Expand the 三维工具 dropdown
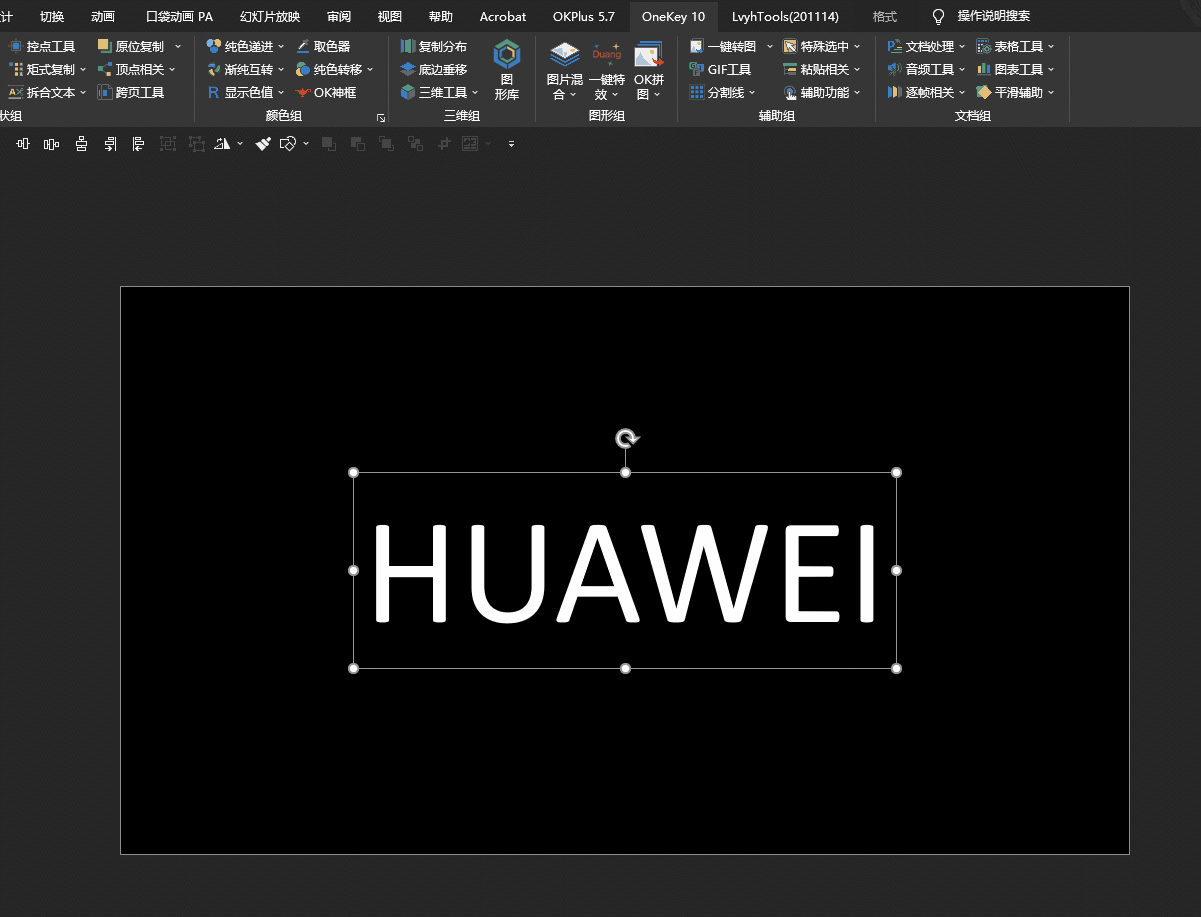The width and height of the screenshot is (1201, 917). pyautogui.click(x=475, y=92)
